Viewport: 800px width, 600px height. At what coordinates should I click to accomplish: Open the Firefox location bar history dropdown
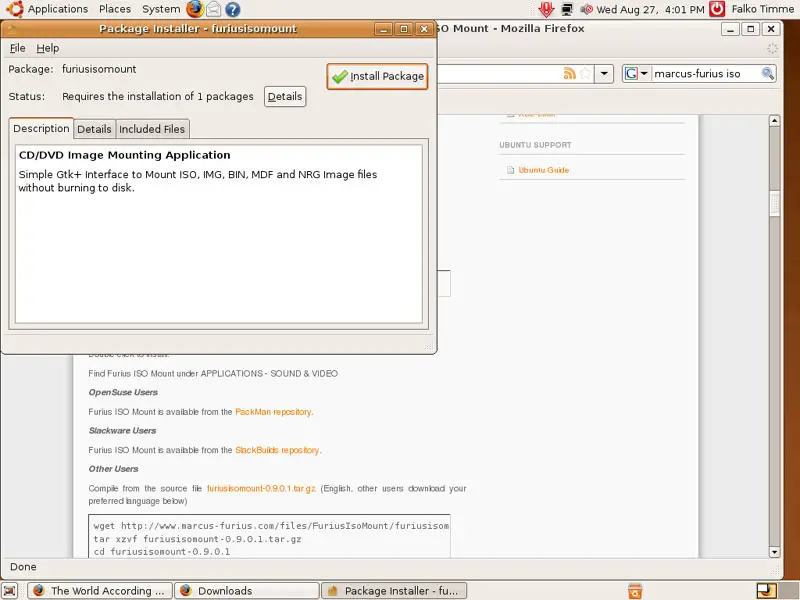604,73
